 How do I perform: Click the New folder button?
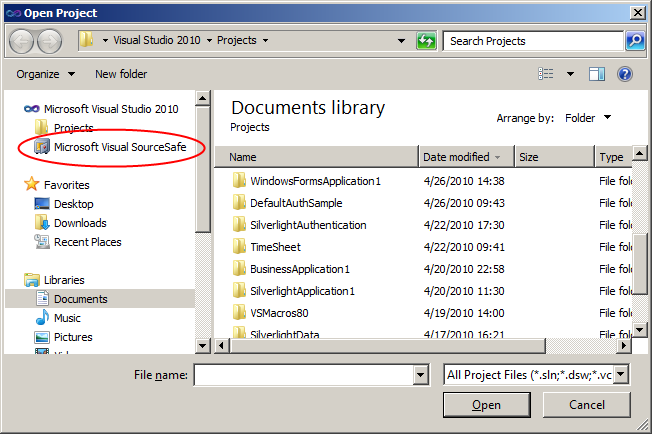(121, 74)
